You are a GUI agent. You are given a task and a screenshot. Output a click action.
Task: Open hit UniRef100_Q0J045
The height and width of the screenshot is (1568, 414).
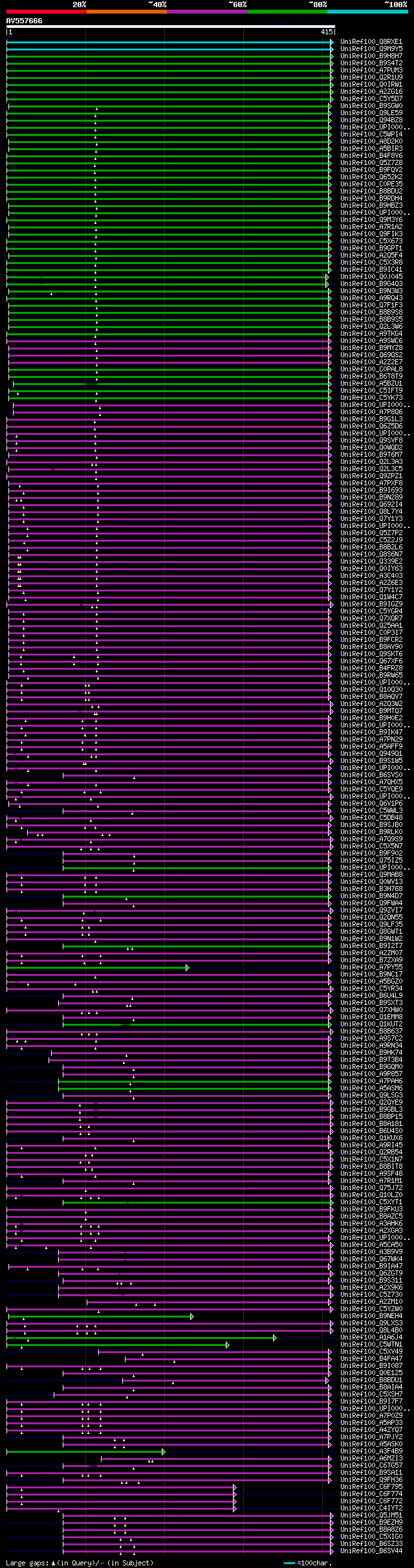tap(371, 276)
